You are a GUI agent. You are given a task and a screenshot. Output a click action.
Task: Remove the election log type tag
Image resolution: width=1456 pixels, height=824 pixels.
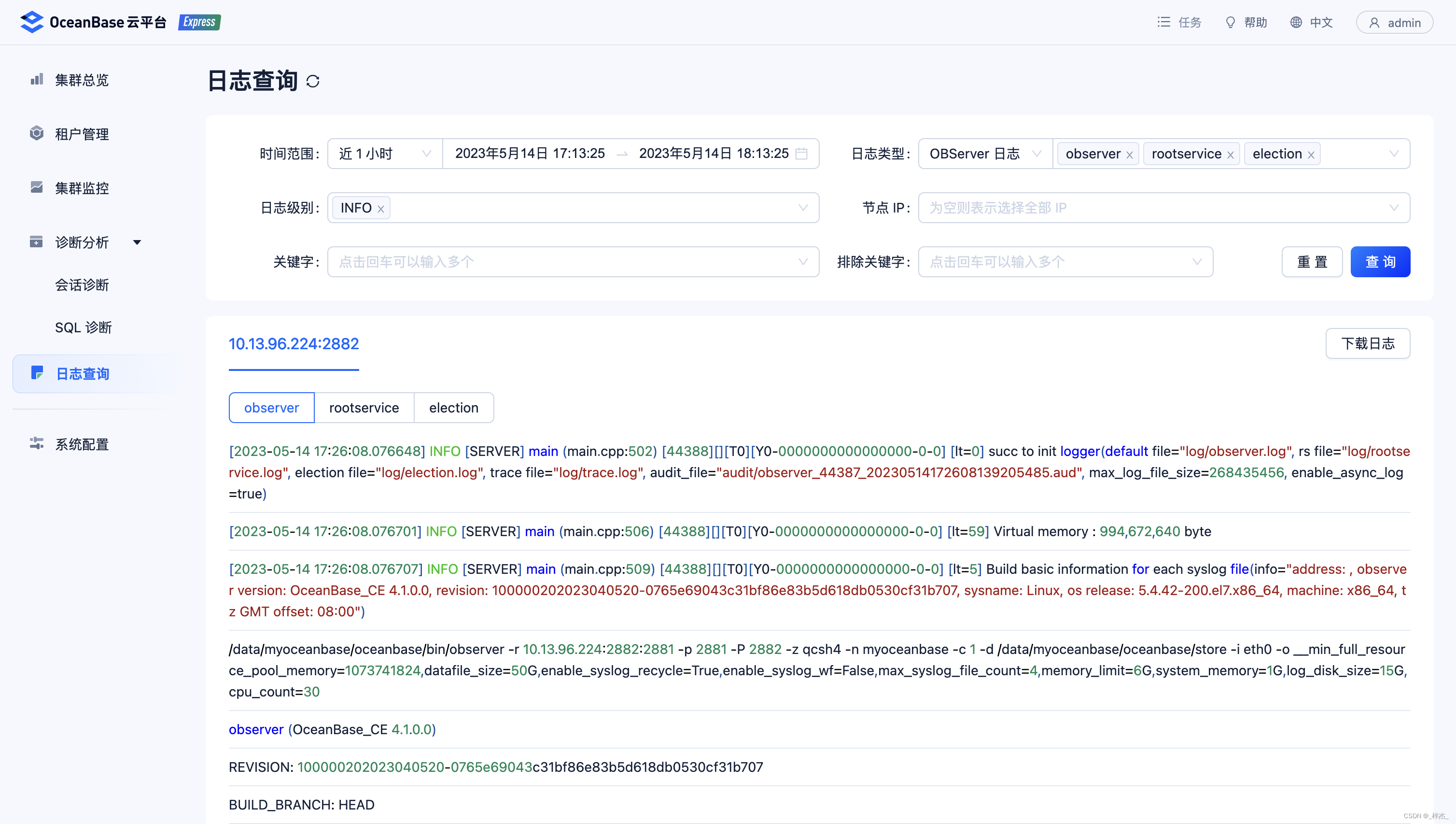[x=1311, y=155]
